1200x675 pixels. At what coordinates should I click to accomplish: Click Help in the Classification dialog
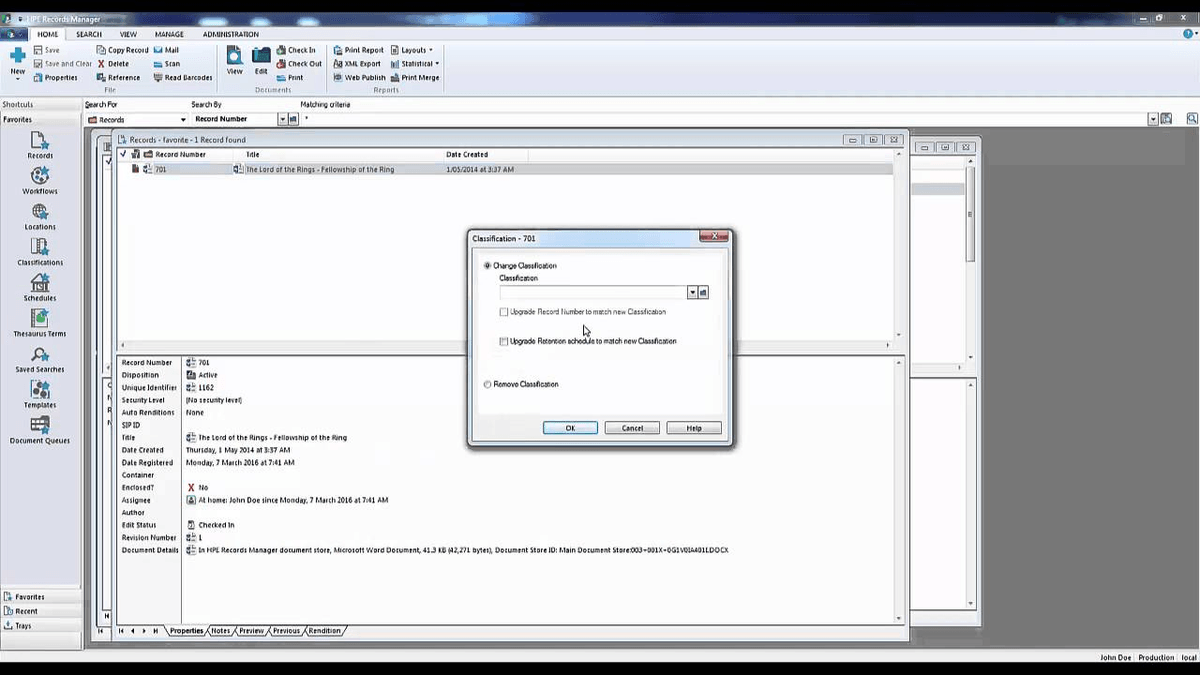694,428
